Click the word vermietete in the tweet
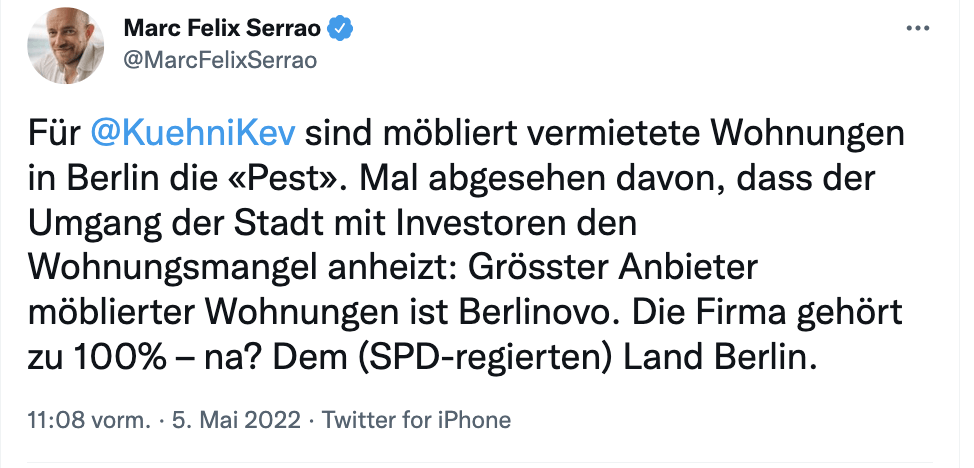The height and width of the screenshot is (468, 974). (x=610, y=132)
